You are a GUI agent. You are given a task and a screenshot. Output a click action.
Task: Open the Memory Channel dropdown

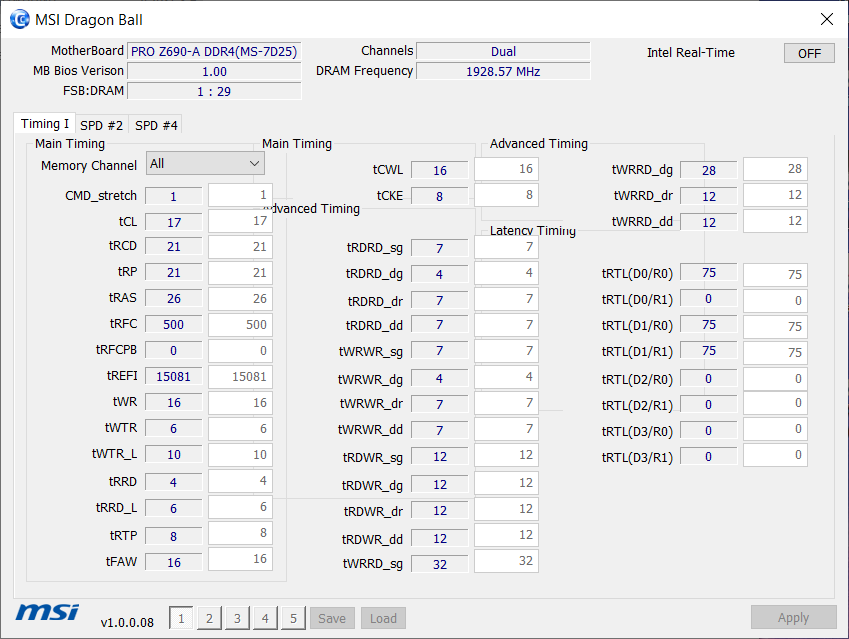205,164
